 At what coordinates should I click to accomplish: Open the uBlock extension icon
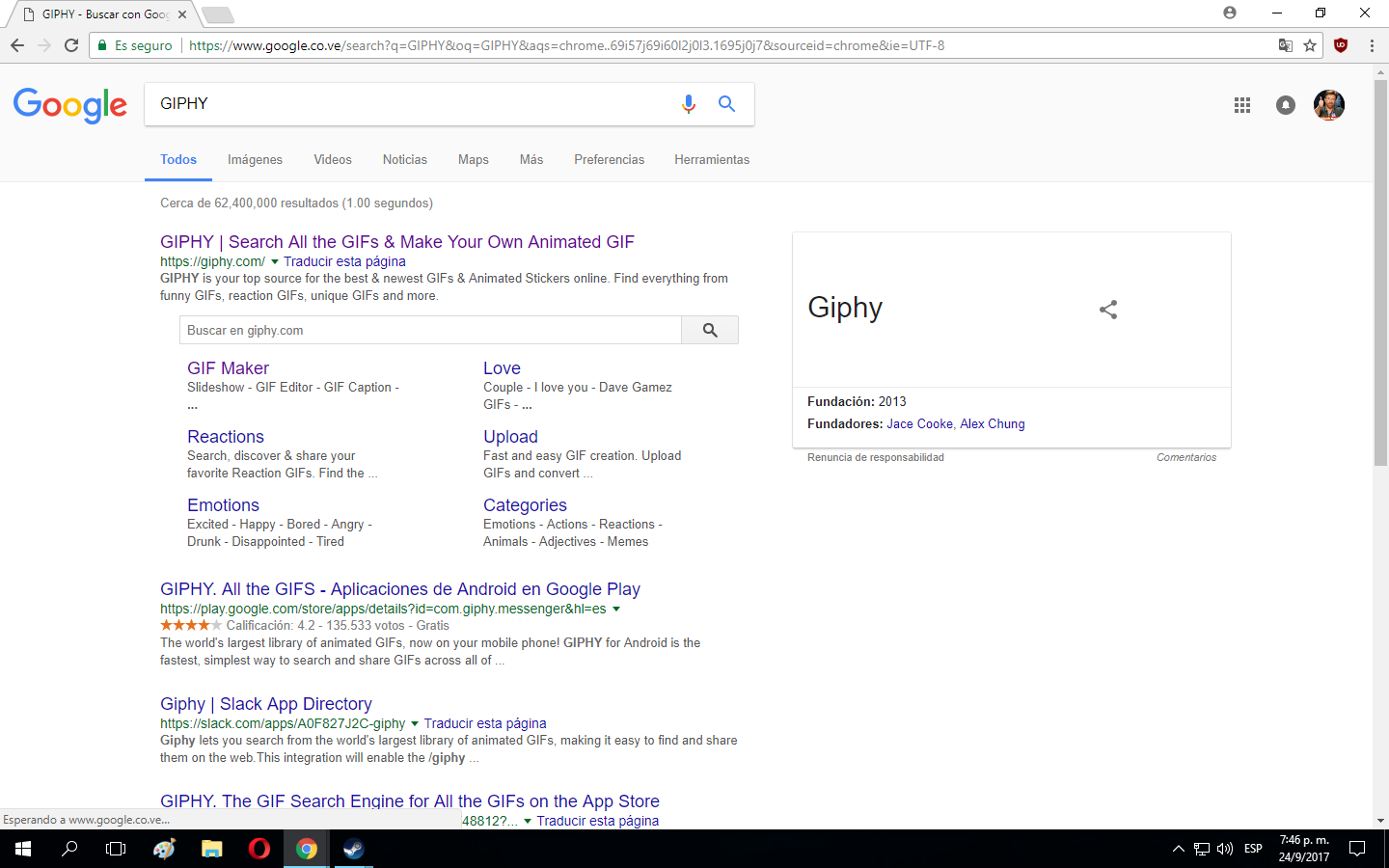[1341, 45]
